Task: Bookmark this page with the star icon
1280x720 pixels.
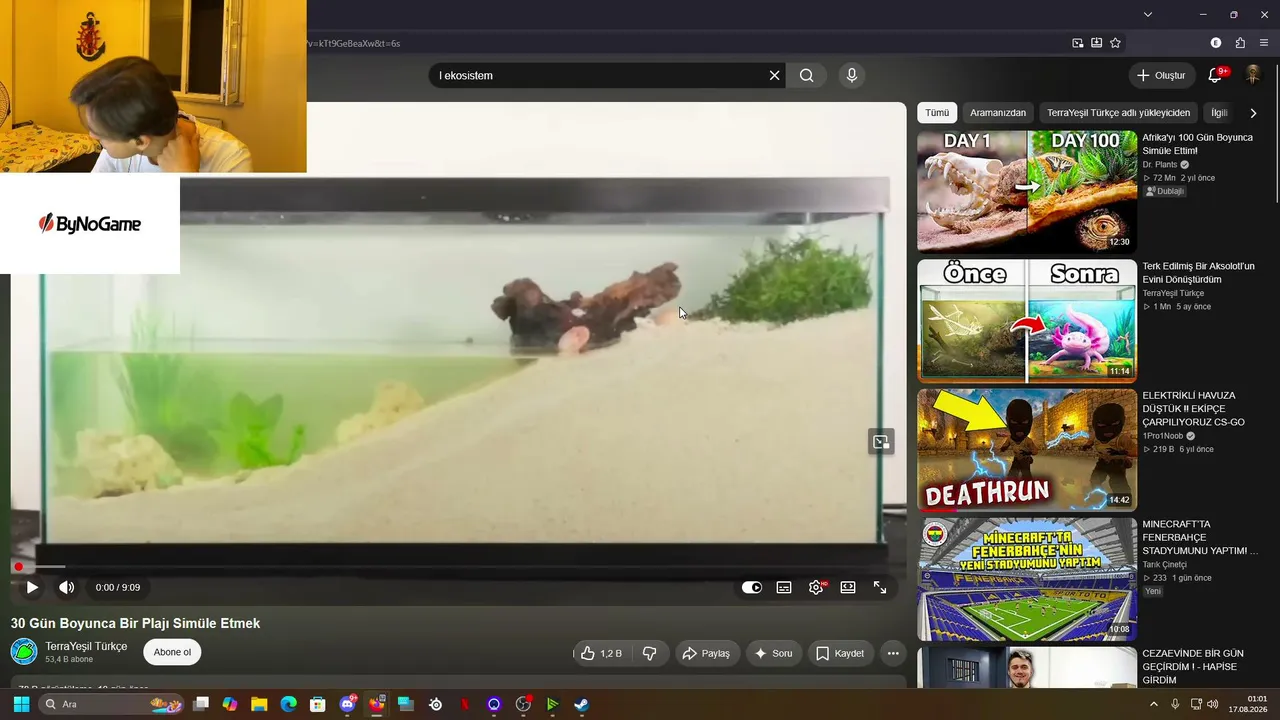Action: point(1115,43)
